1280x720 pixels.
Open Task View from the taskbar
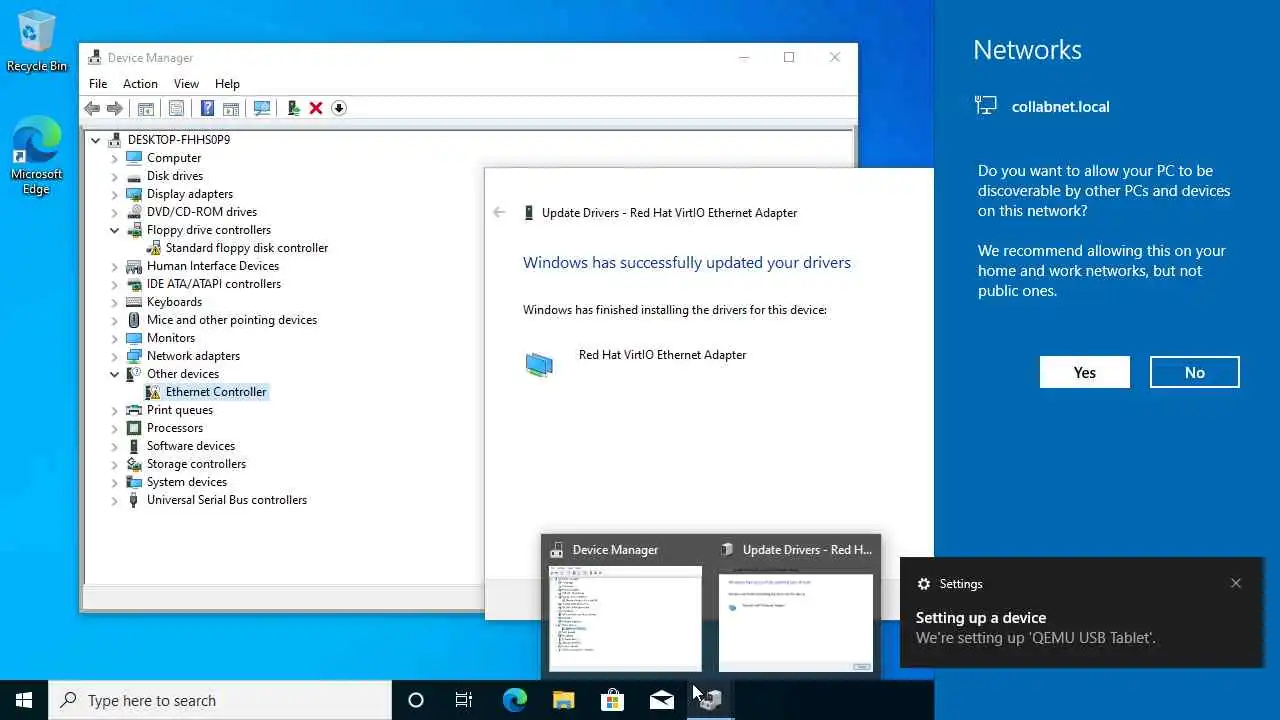[x=464, y=701]
